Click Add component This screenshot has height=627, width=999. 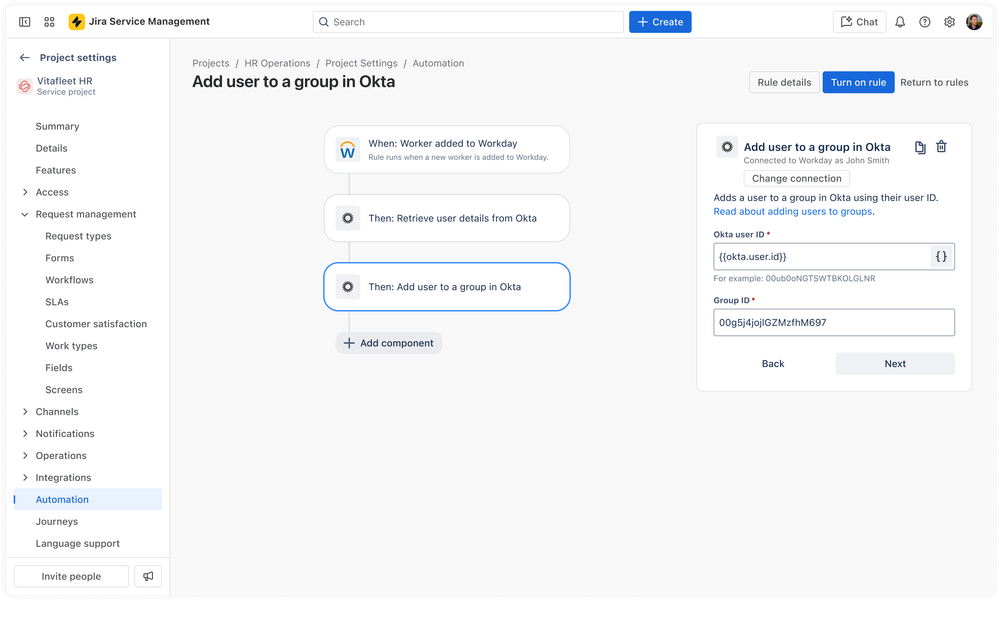coord(389,343)
